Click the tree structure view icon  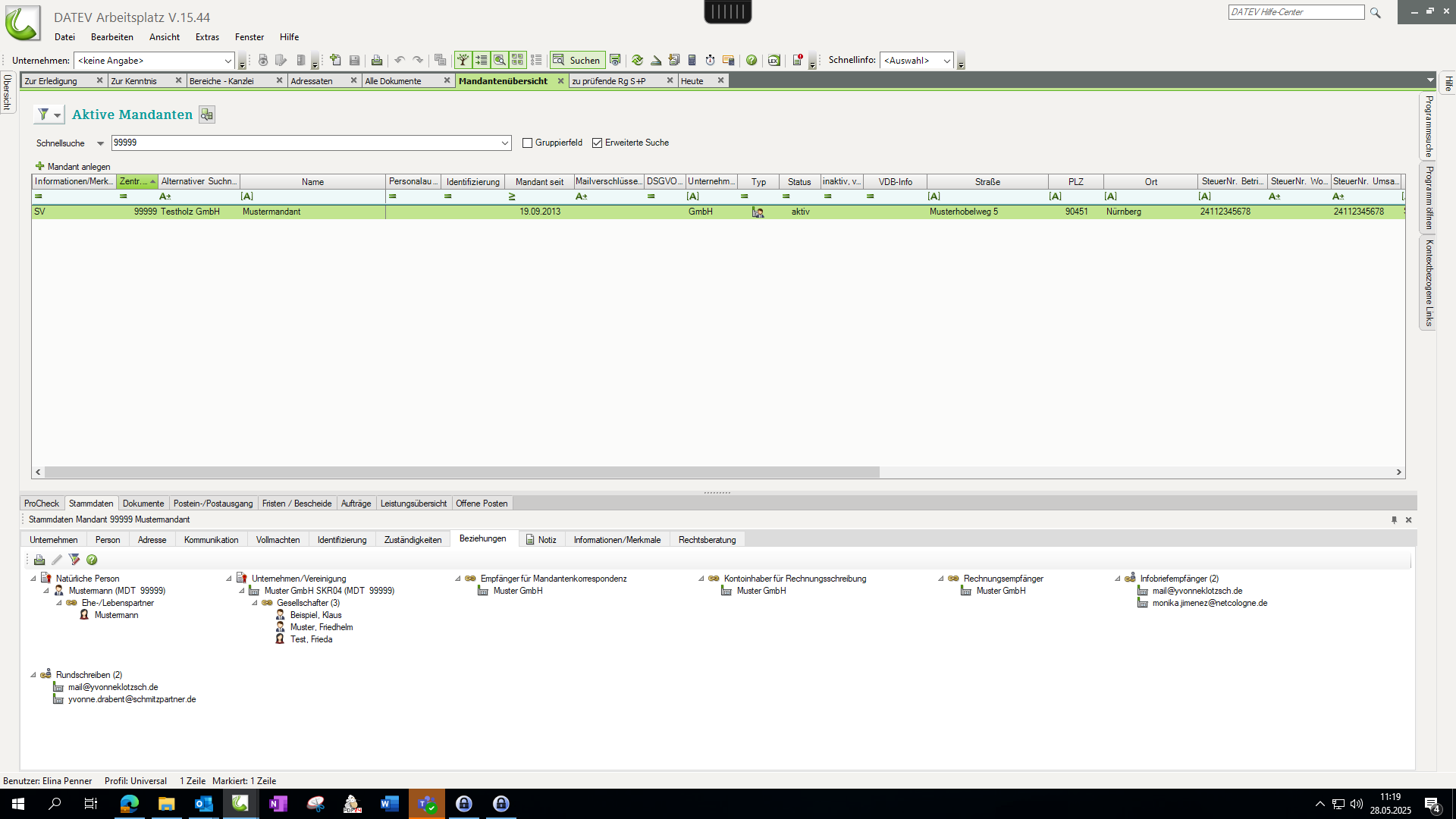tap(463, 61)
